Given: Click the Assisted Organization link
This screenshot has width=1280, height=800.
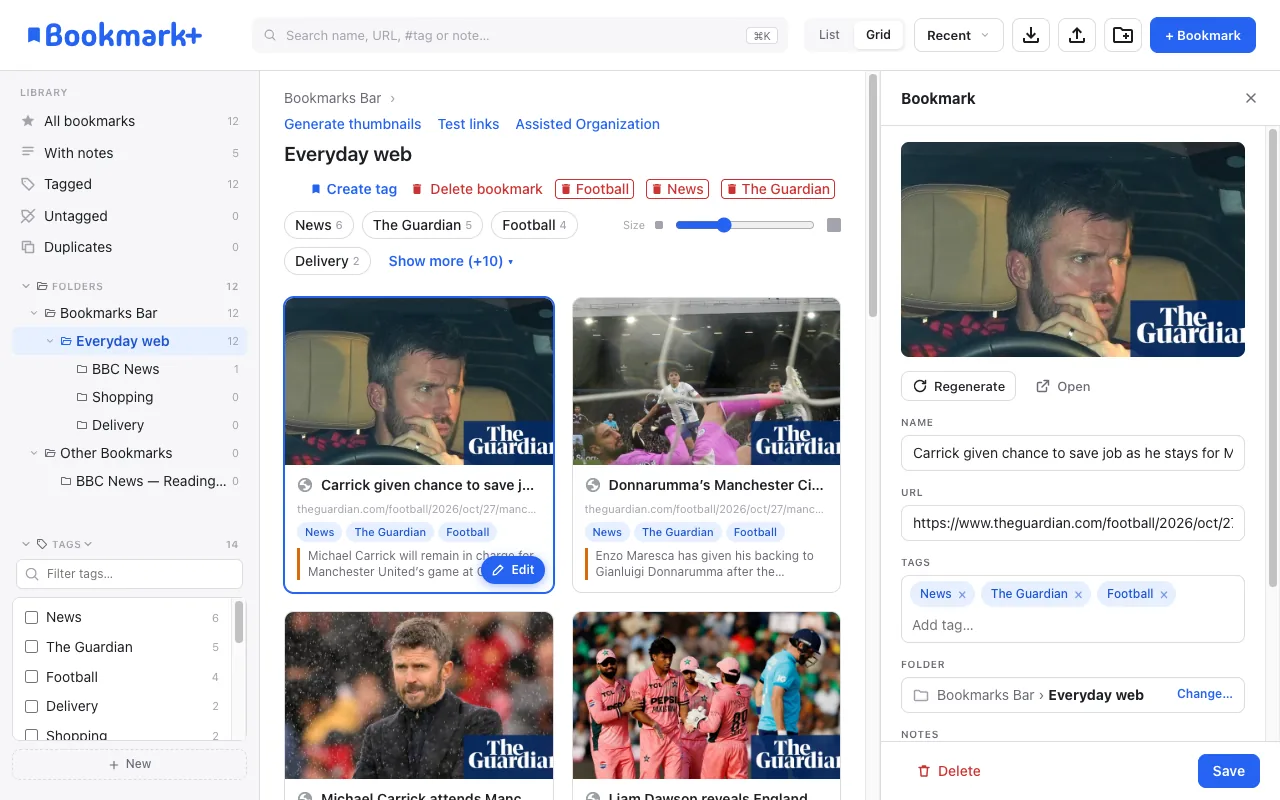Looking at the screenshot, I should pyautogui.click(x=587, y=124).
